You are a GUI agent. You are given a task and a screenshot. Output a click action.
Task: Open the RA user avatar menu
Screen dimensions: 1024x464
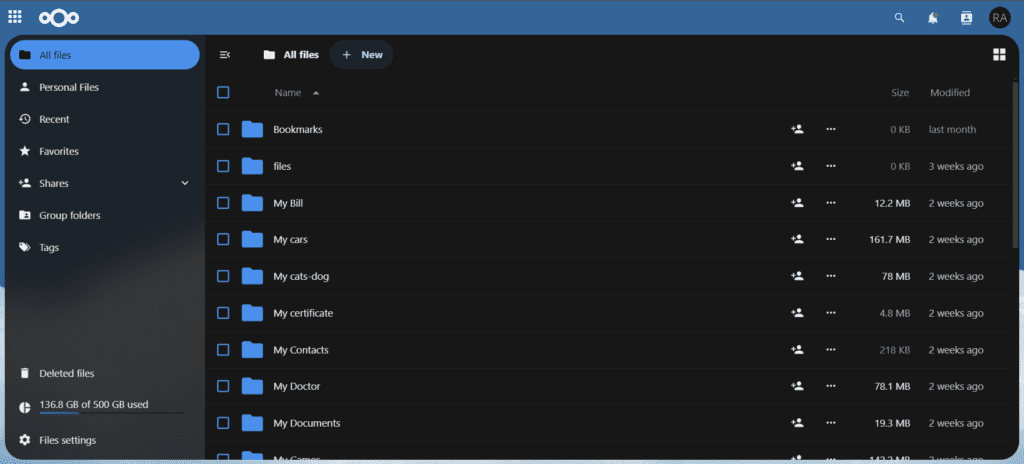(x=999, y=18)
